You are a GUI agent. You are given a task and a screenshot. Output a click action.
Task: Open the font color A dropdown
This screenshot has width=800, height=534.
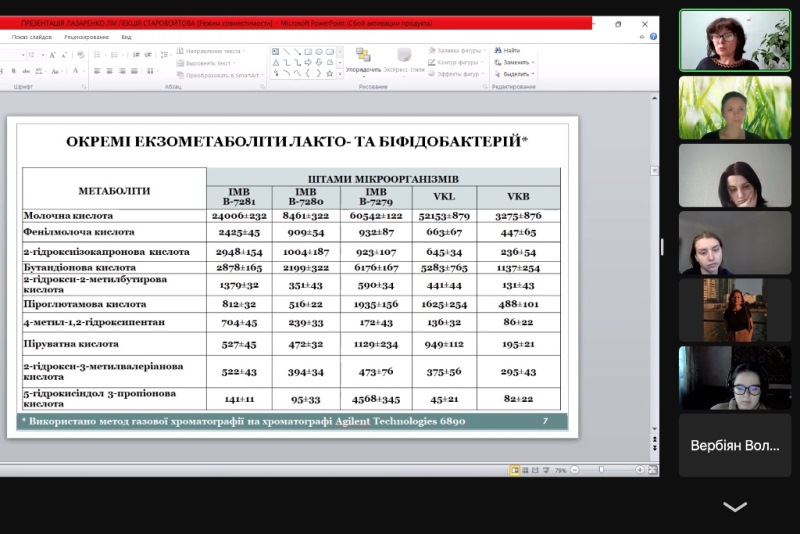(x=77, y=71)
